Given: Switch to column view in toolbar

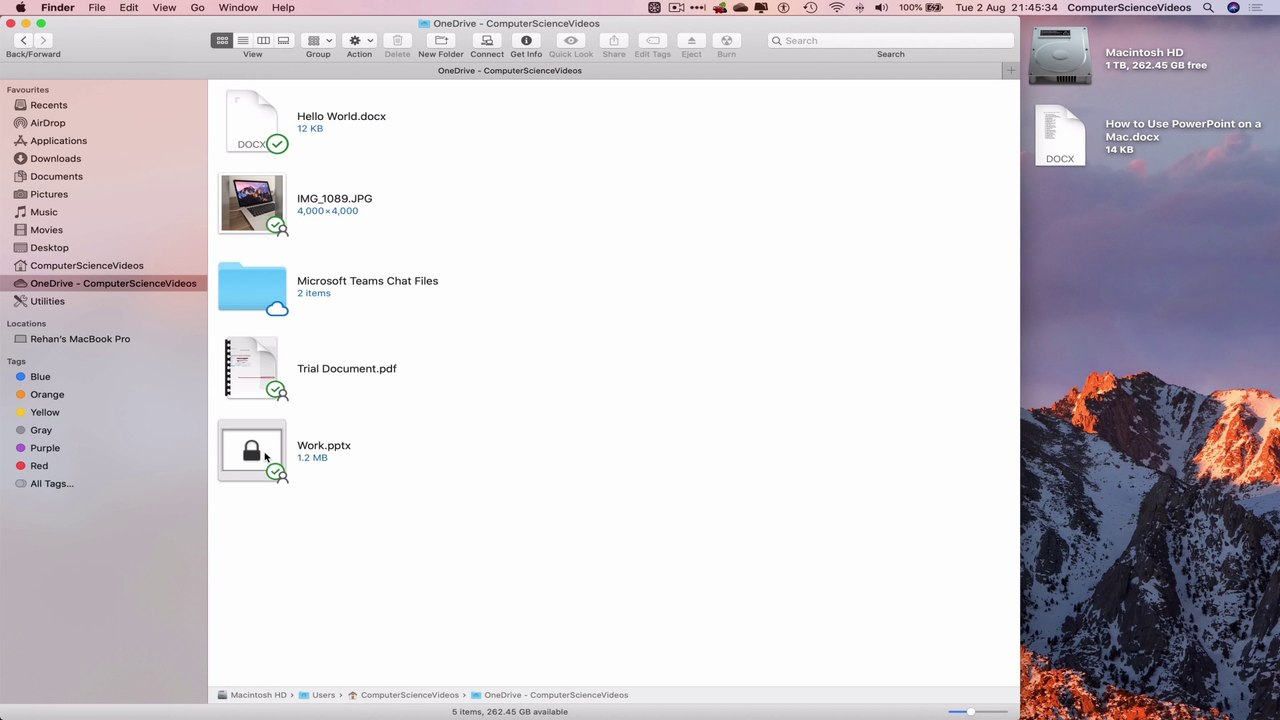Looking at the screenshot, I should click(263, 40).
